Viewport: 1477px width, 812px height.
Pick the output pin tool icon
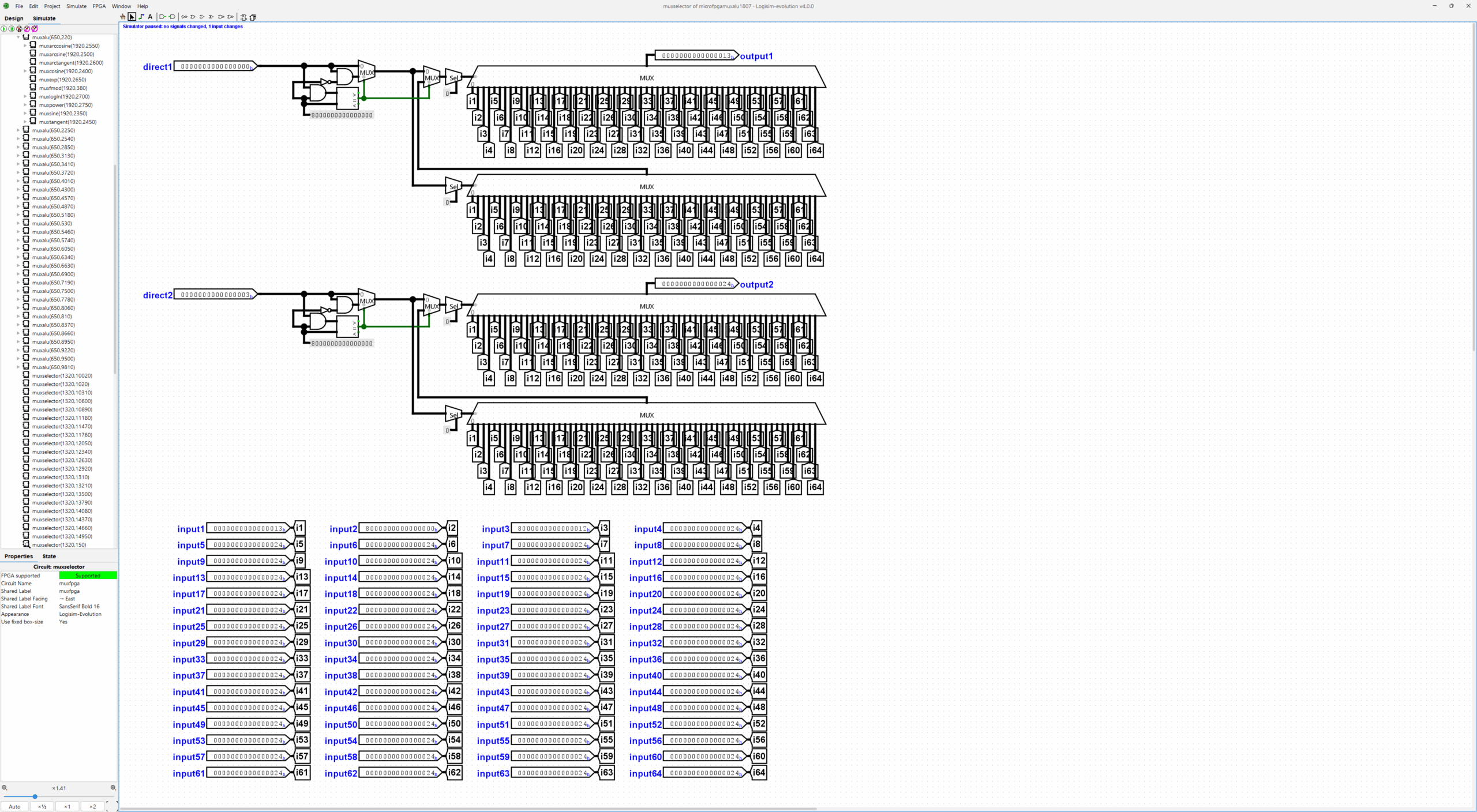pyautogui.click(x=172, y=17)
